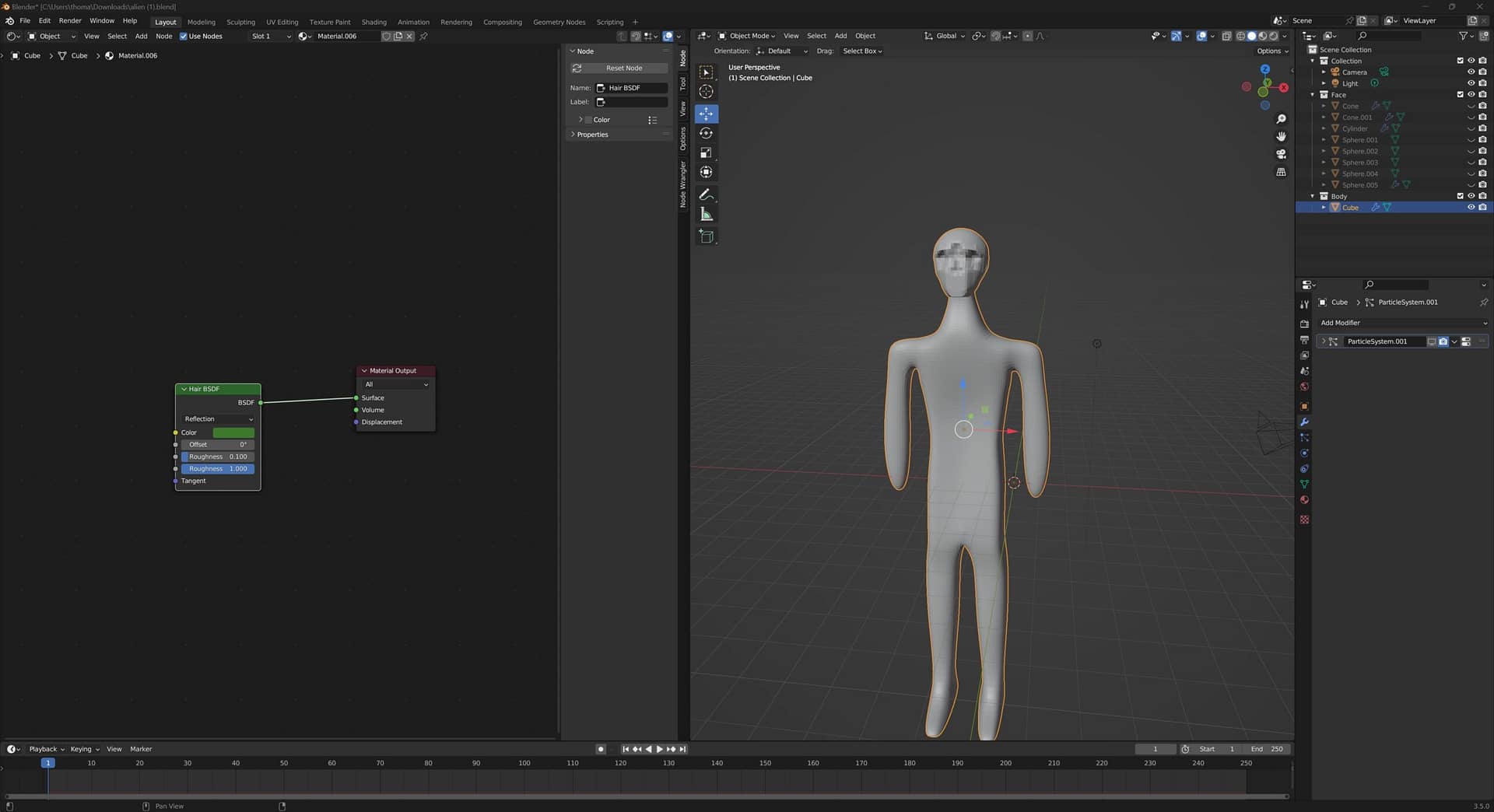
Task: Open the Material properties tab
Action: (1304, 500)
